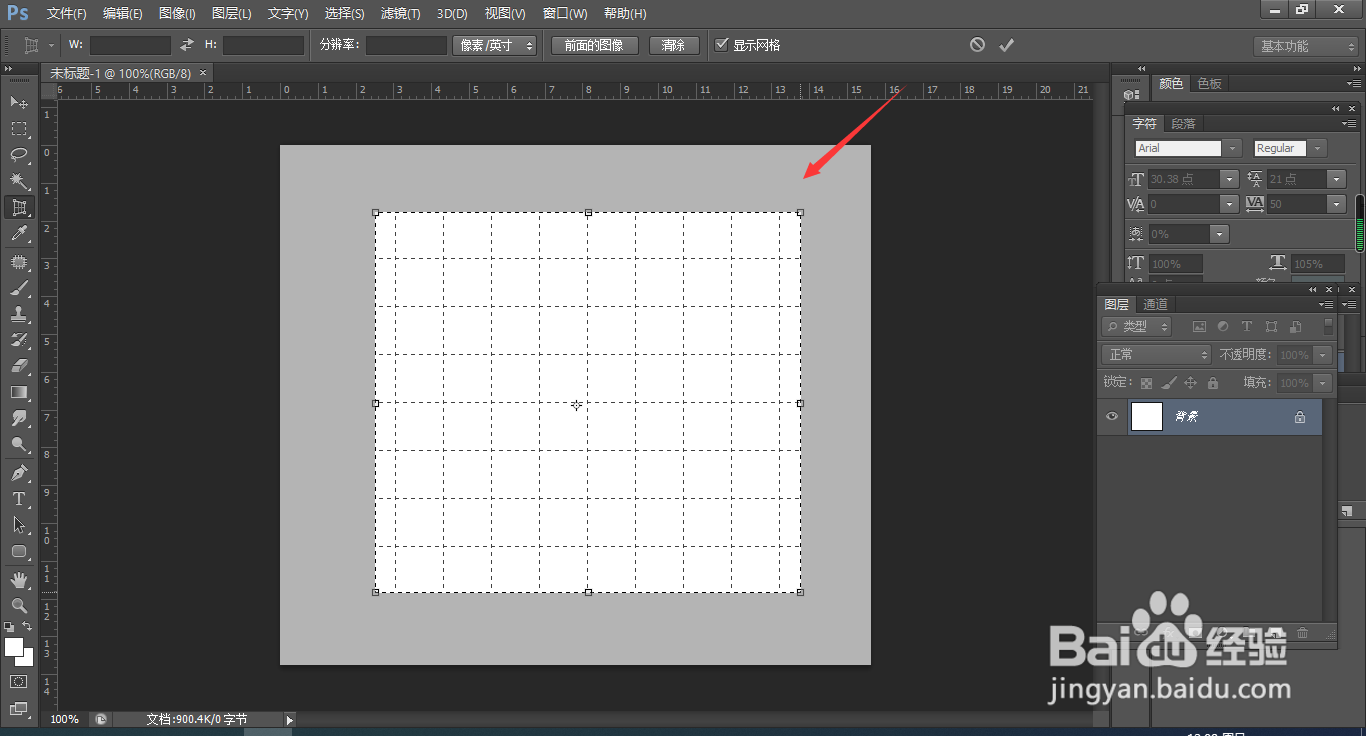Open the 图层 panel options menu
This screenshot has height=736, width=1366.
pos(1326,304)
